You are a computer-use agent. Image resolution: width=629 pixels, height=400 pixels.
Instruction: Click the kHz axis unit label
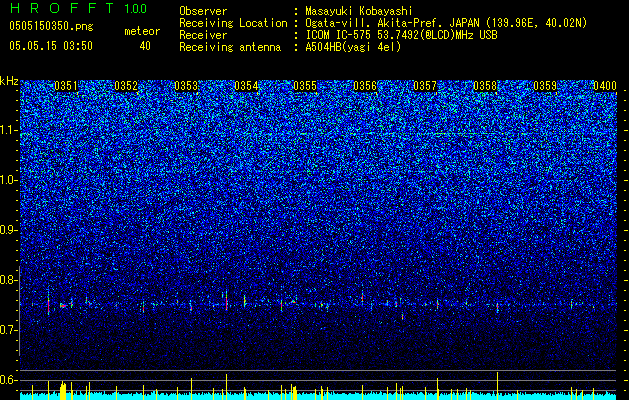[x=9, y=81]
